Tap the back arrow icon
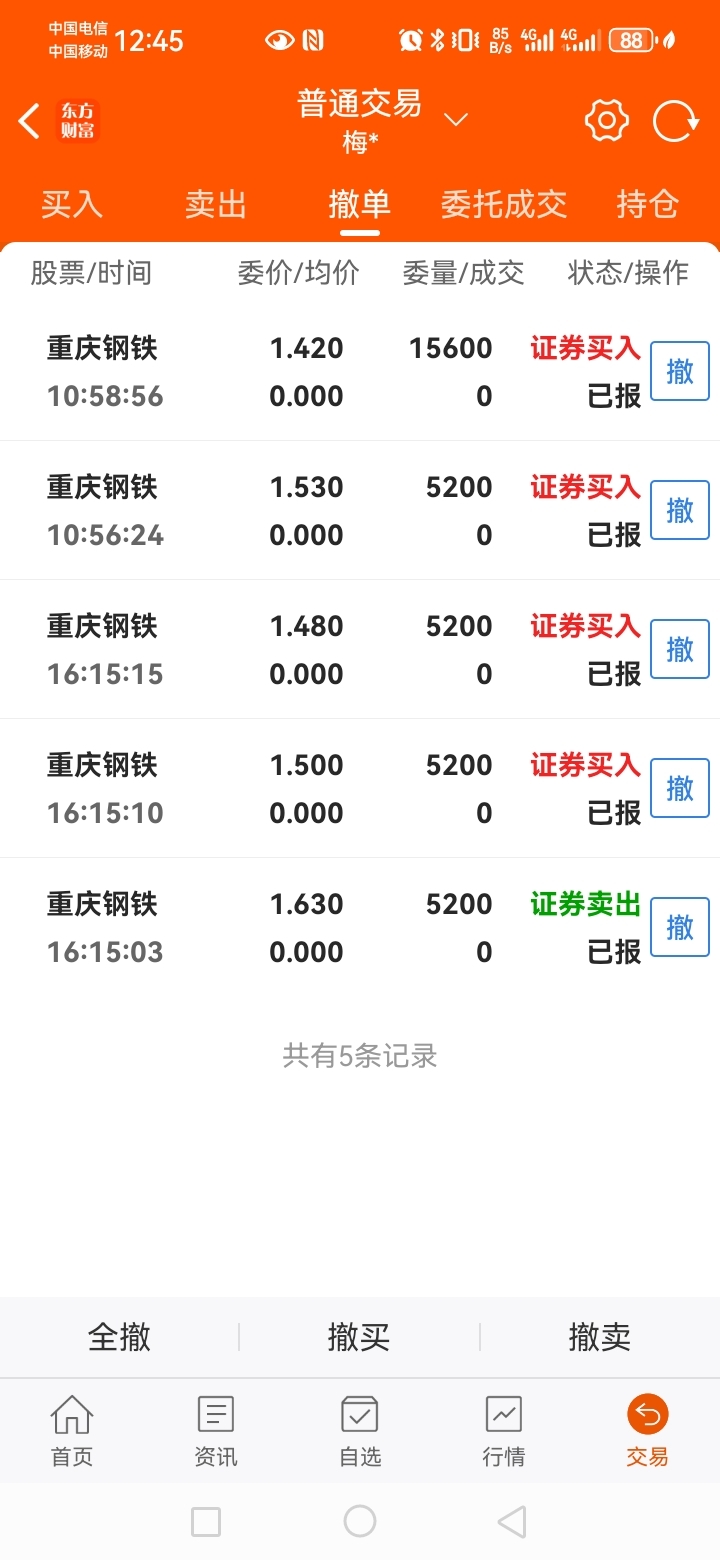 [x=29, y=121]
